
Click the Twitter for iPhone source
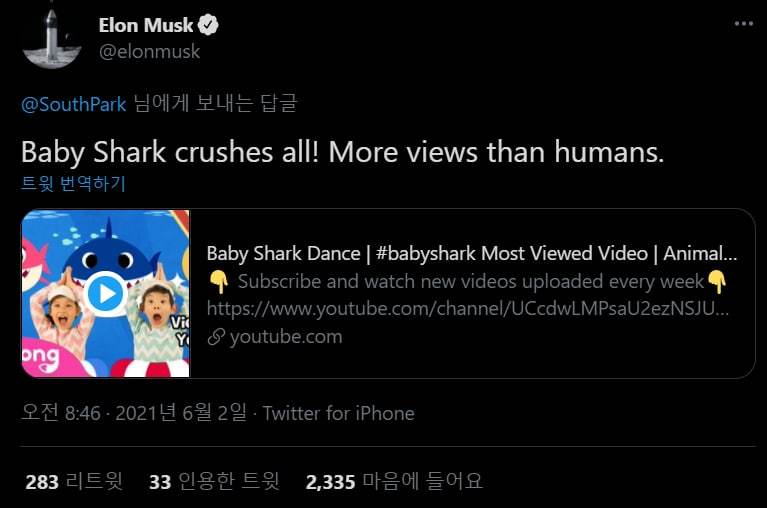(x=338, y=413)
